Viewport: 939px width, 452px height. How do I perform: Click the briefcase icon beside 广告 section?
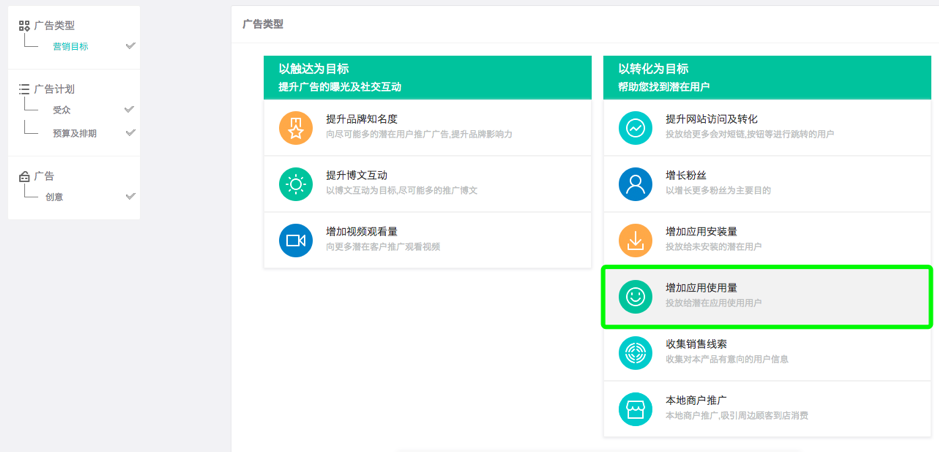click(x=25, y=177)
